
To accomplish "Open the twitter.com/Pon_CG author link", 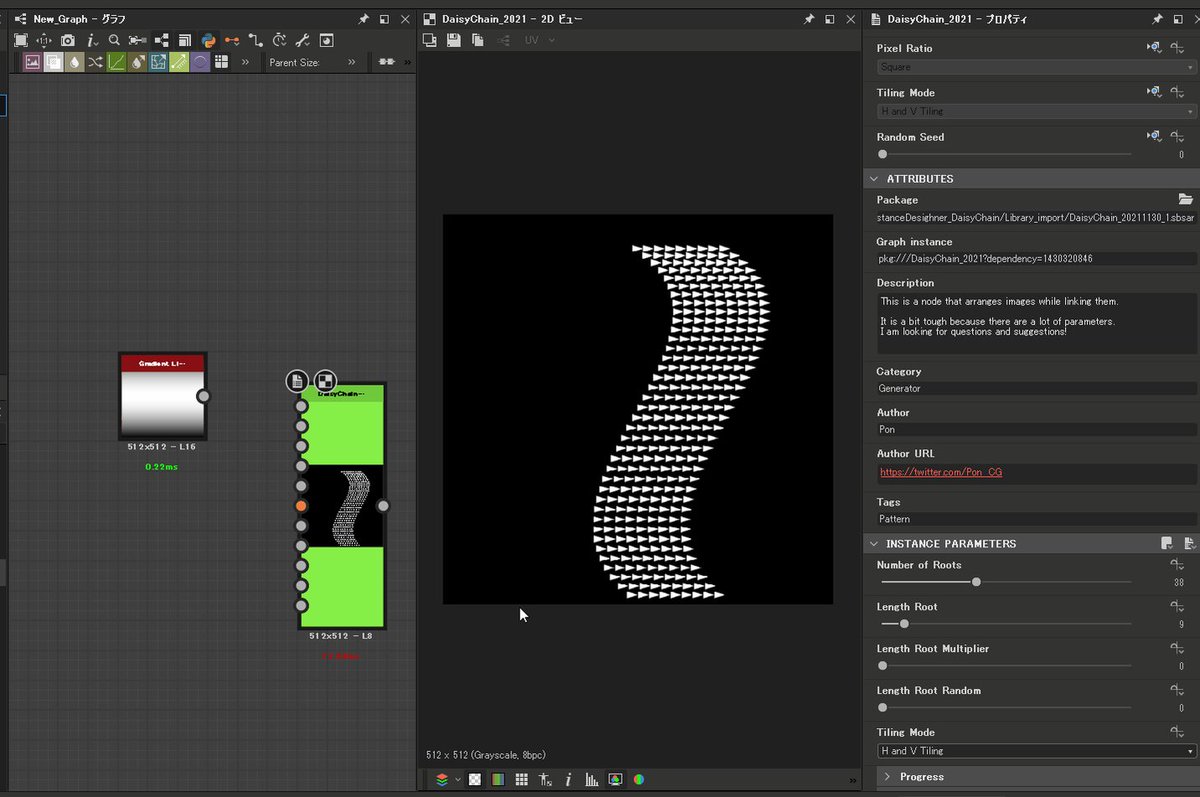I will tap(941, 472).
